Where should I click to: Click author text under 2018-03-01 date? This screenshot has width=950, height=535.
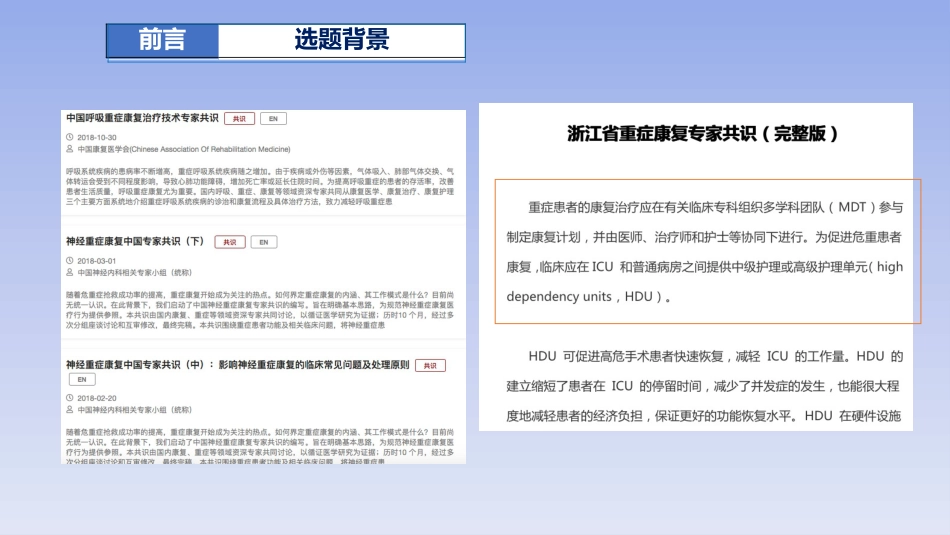135,273
